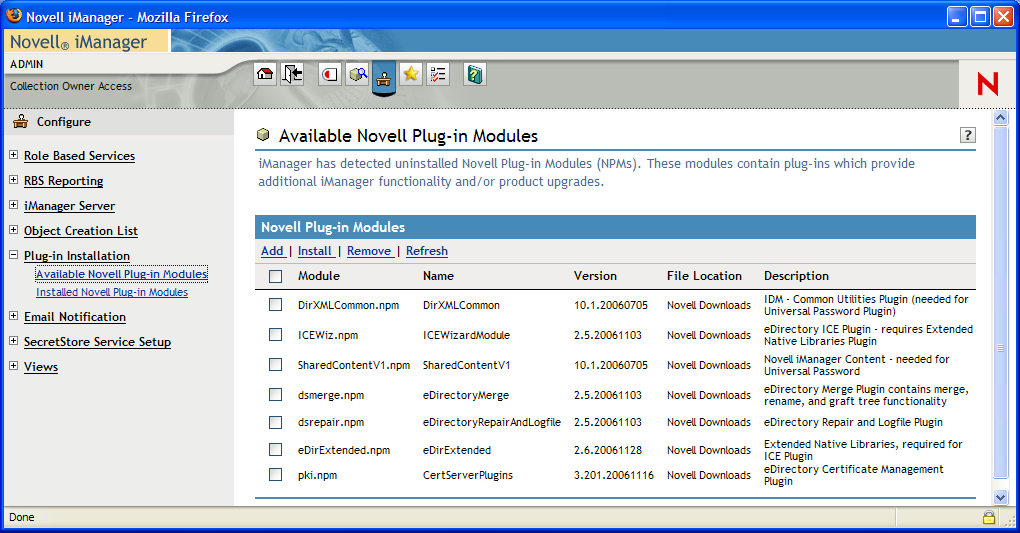Click the Version column header
Viewport: 1020px width, 533px height.
(595, 276)
